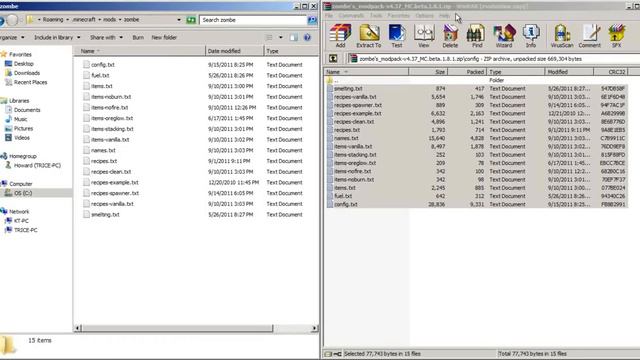Click the Explorer change view icon
This screenshot has width=640, height=360.
269,37
